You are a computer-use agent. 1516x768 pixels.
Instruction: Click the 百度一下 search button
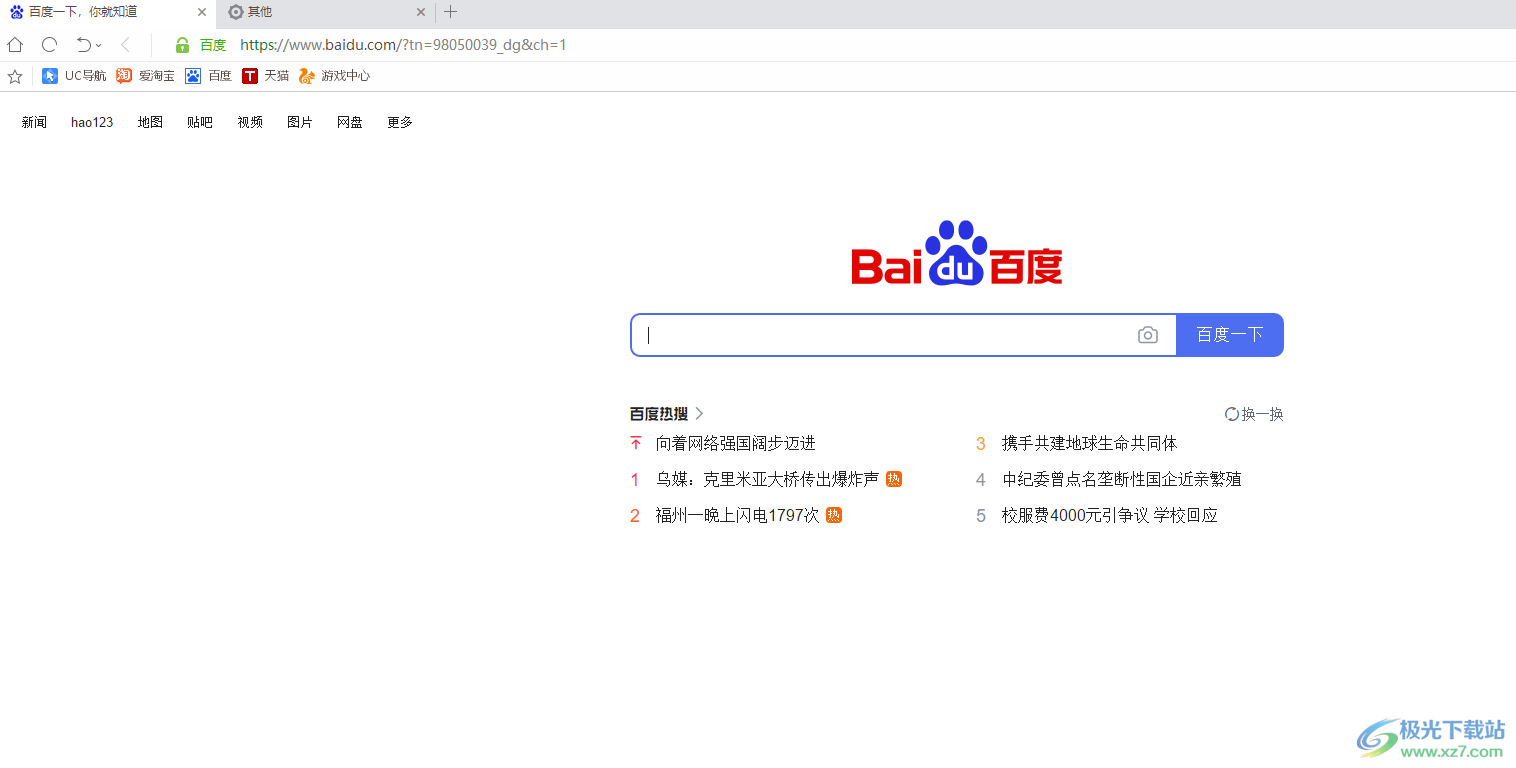pos(1230,335)
